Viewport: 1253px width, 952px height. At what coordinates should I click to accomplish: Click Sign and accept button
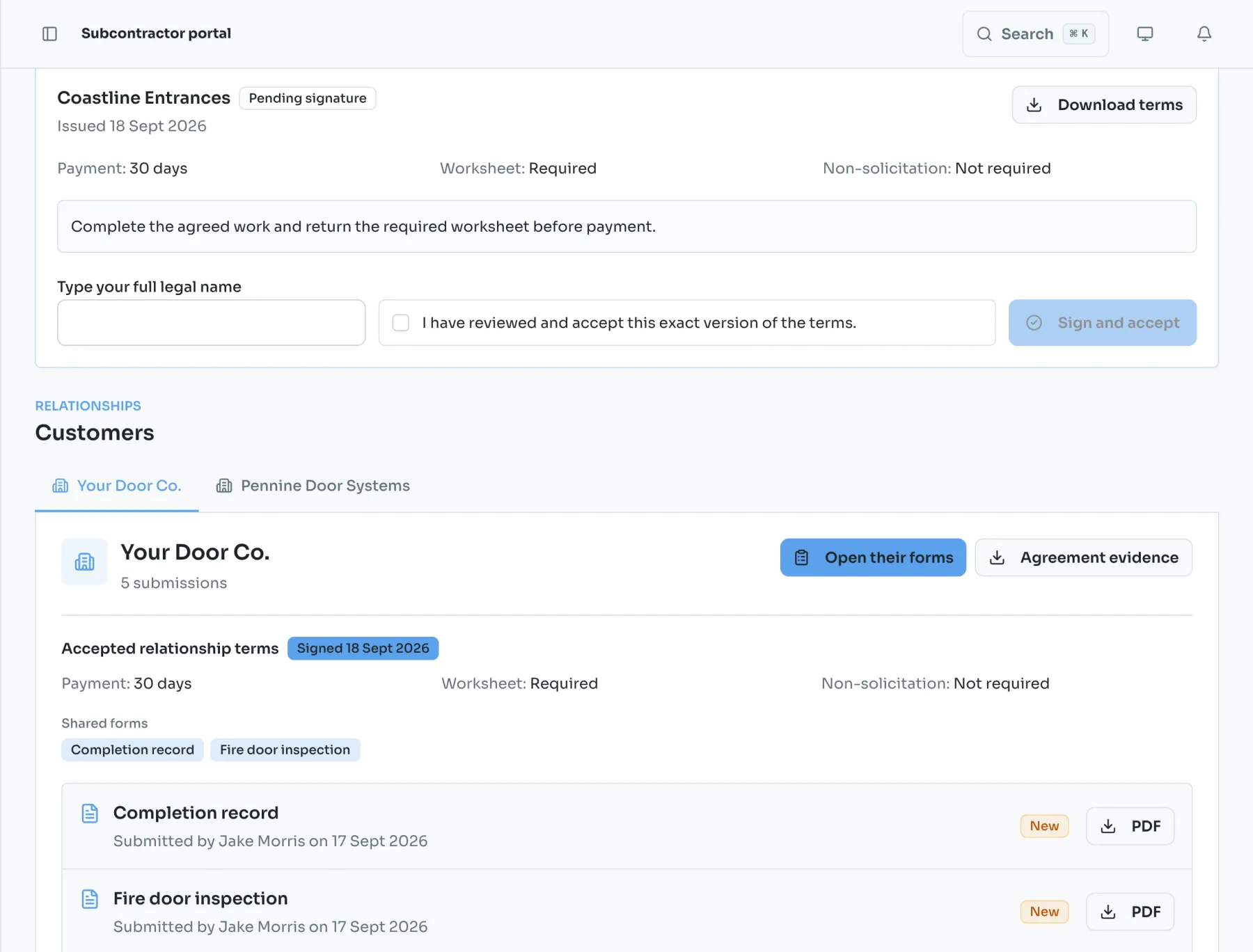[x=1102, y=322]
